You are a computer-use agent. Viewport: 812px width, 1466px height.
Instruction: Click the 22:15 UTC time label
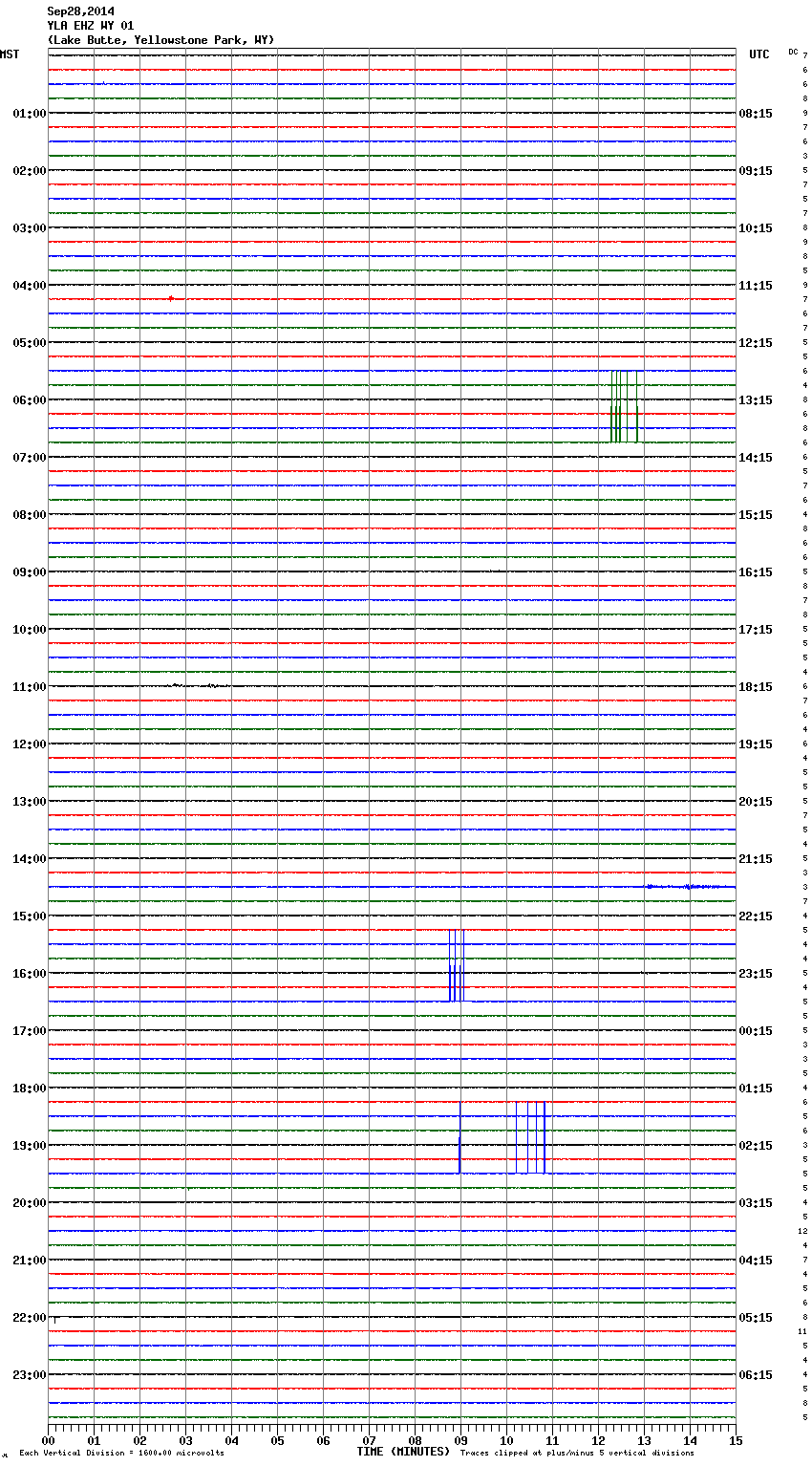[x=756, y=916]
